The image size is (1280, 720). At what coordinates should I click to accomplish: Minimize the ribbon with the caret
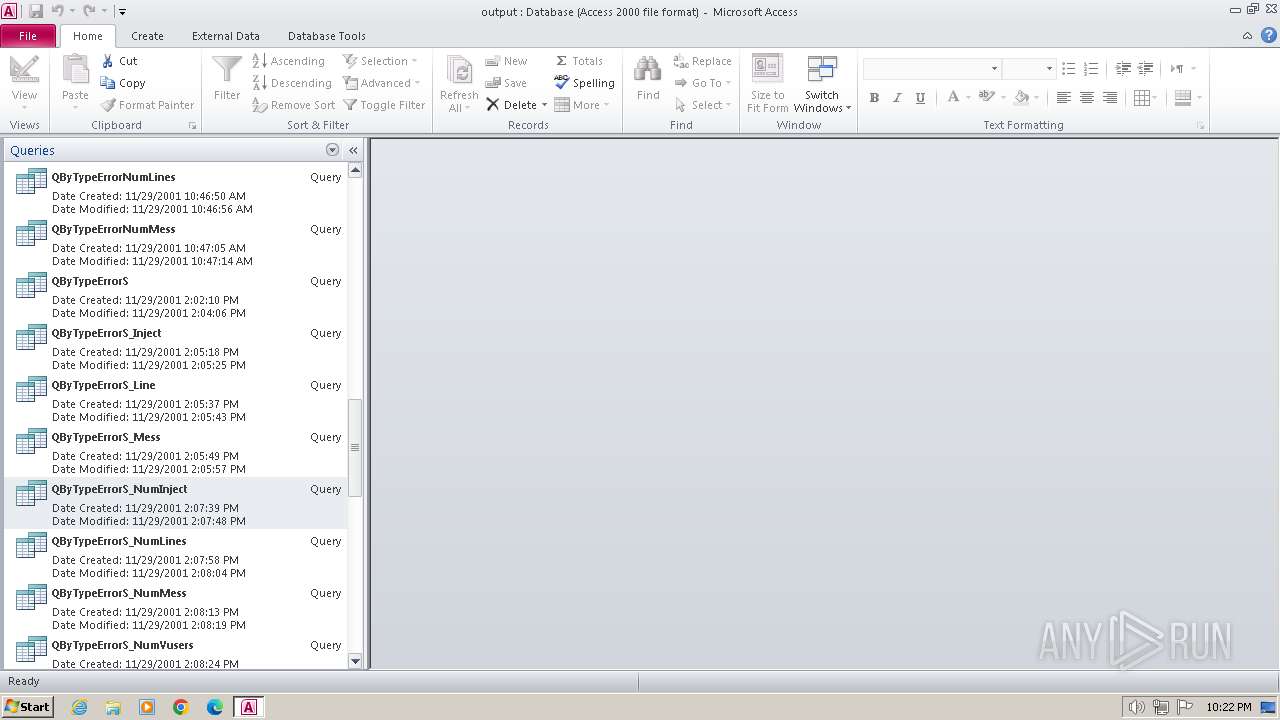(x=1247, y=36)
